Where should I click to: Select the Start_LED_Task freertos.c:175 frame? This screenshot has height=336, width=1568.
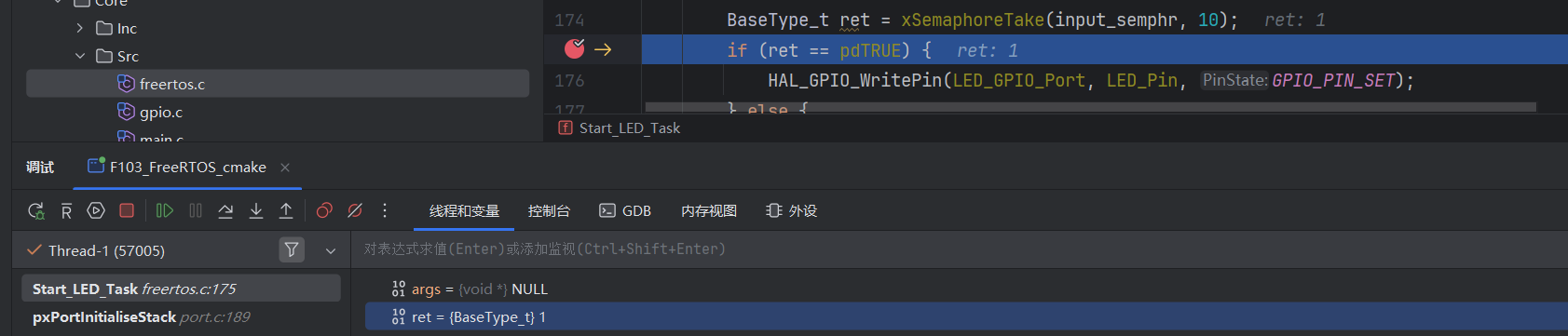tap(182, 289)
